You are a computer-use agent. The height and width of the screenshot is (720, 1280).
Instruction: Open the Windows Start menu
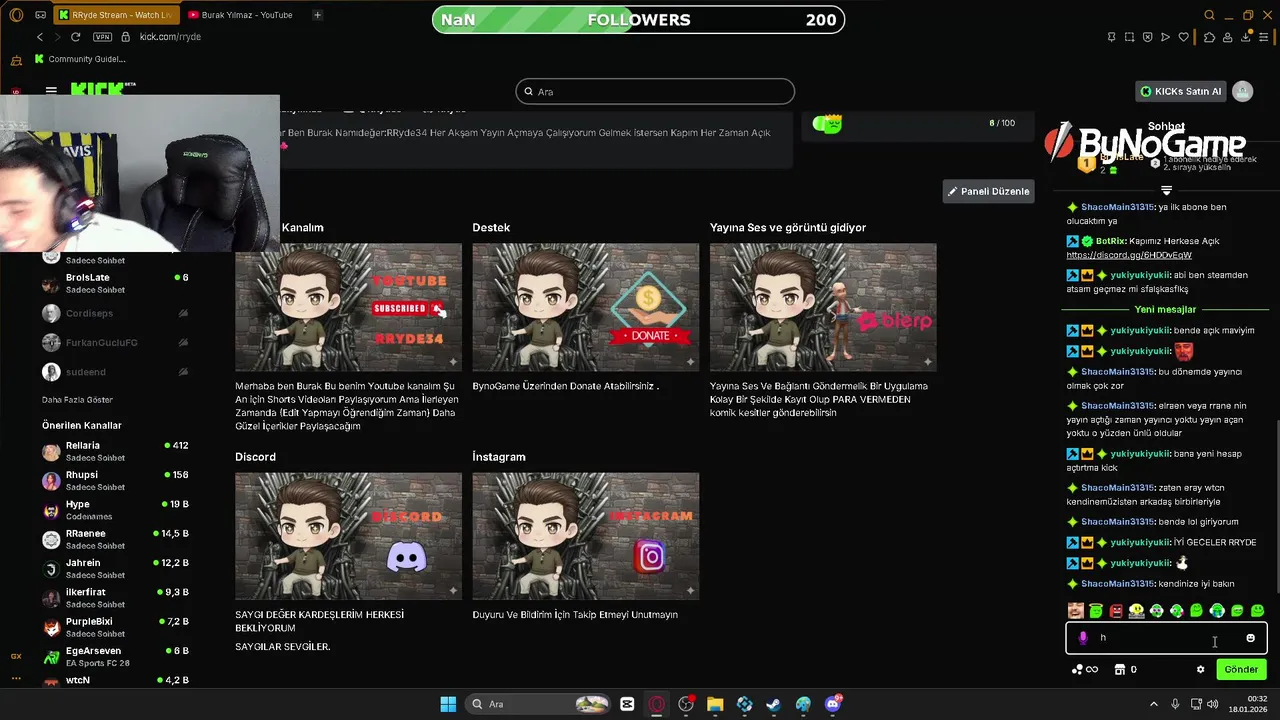[448, 704]
